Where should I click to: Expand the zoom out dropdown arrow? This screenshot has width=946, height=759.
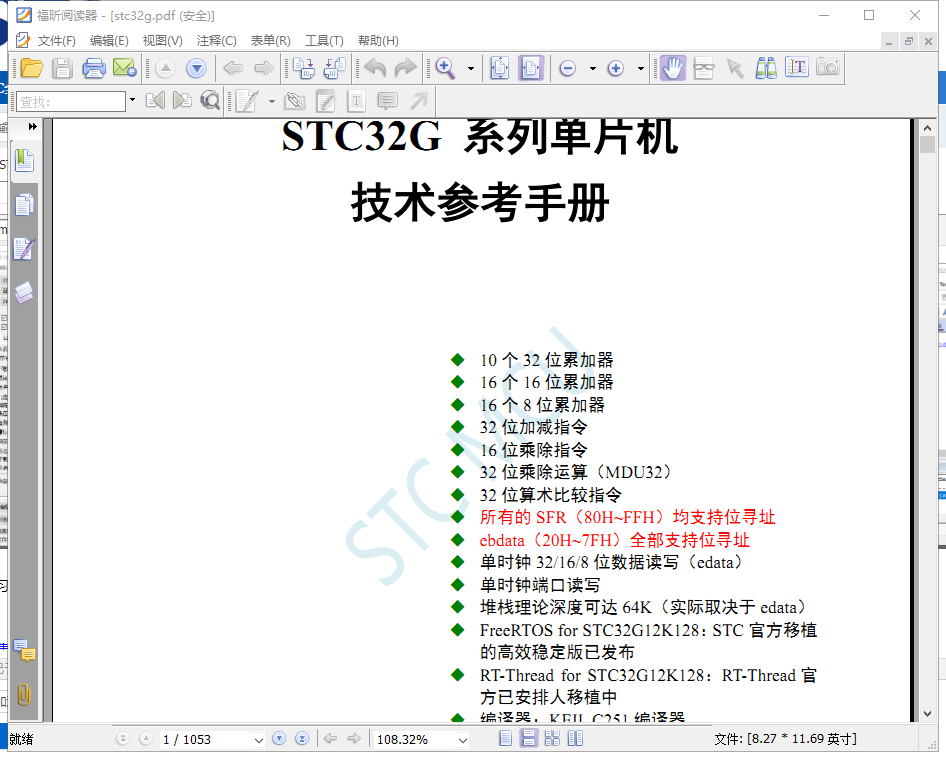point(593,69)
